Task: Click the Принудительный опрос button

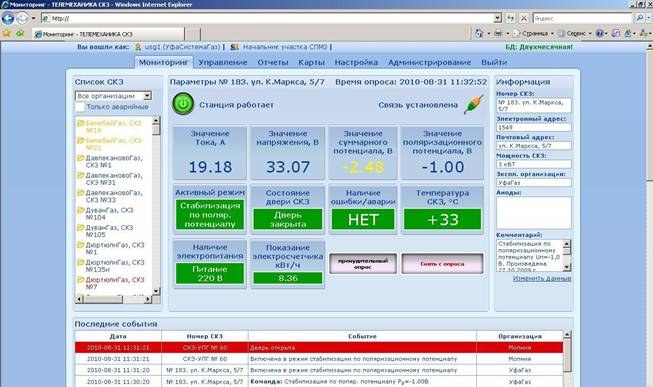Action: click(x=363, y=263)
